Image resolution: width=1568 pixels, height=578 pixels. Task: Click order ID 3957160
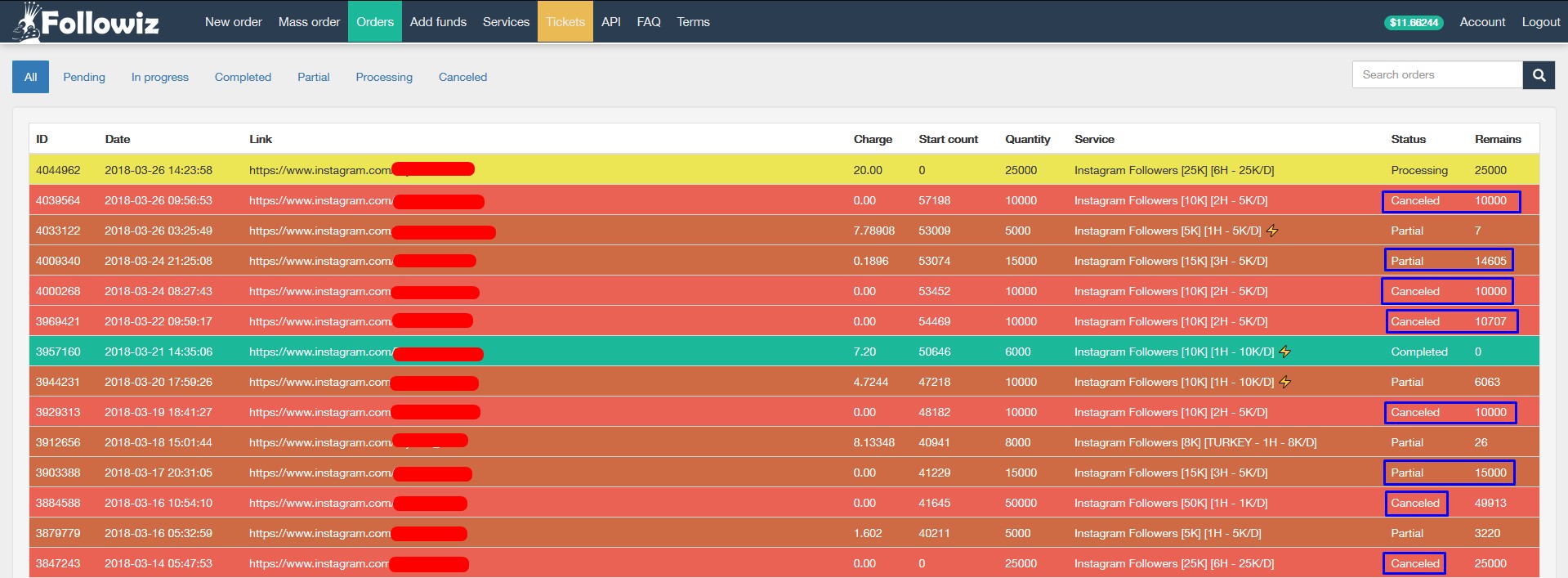pos(58,352)
